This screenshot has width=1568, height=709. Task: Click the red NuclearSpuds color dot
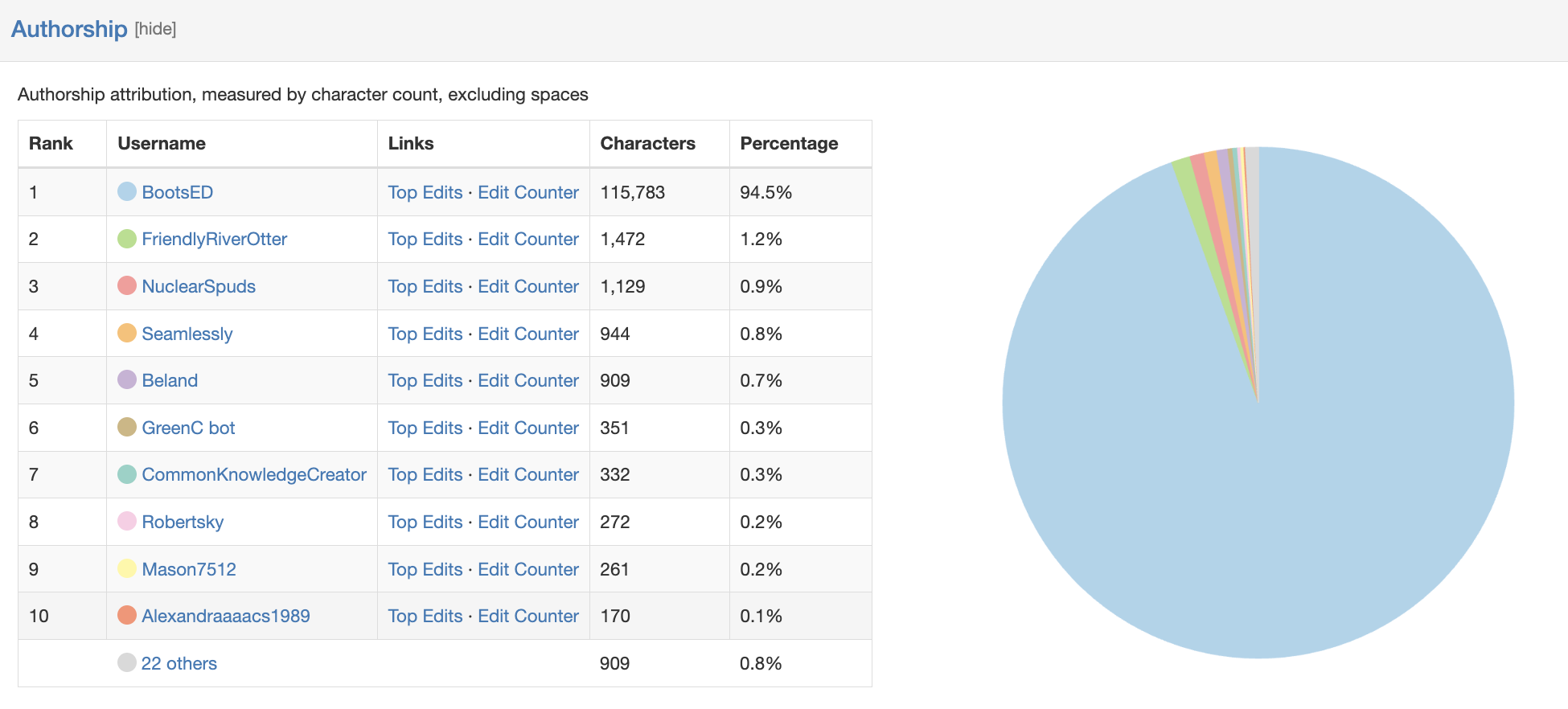click(x=127, y=286)
